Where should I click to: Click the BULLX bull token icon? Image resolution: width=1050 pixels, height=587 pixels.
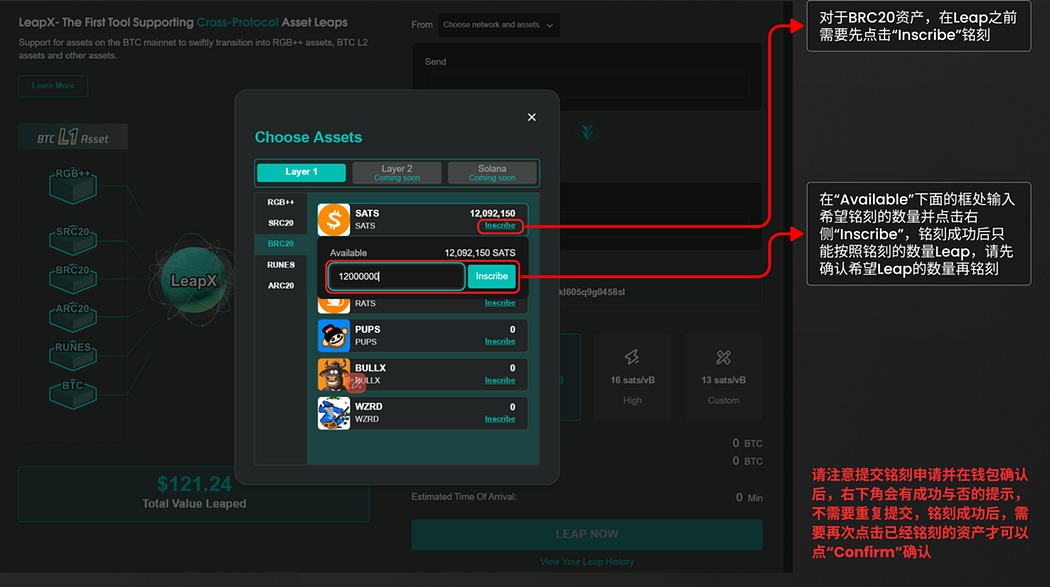[333, 374]
